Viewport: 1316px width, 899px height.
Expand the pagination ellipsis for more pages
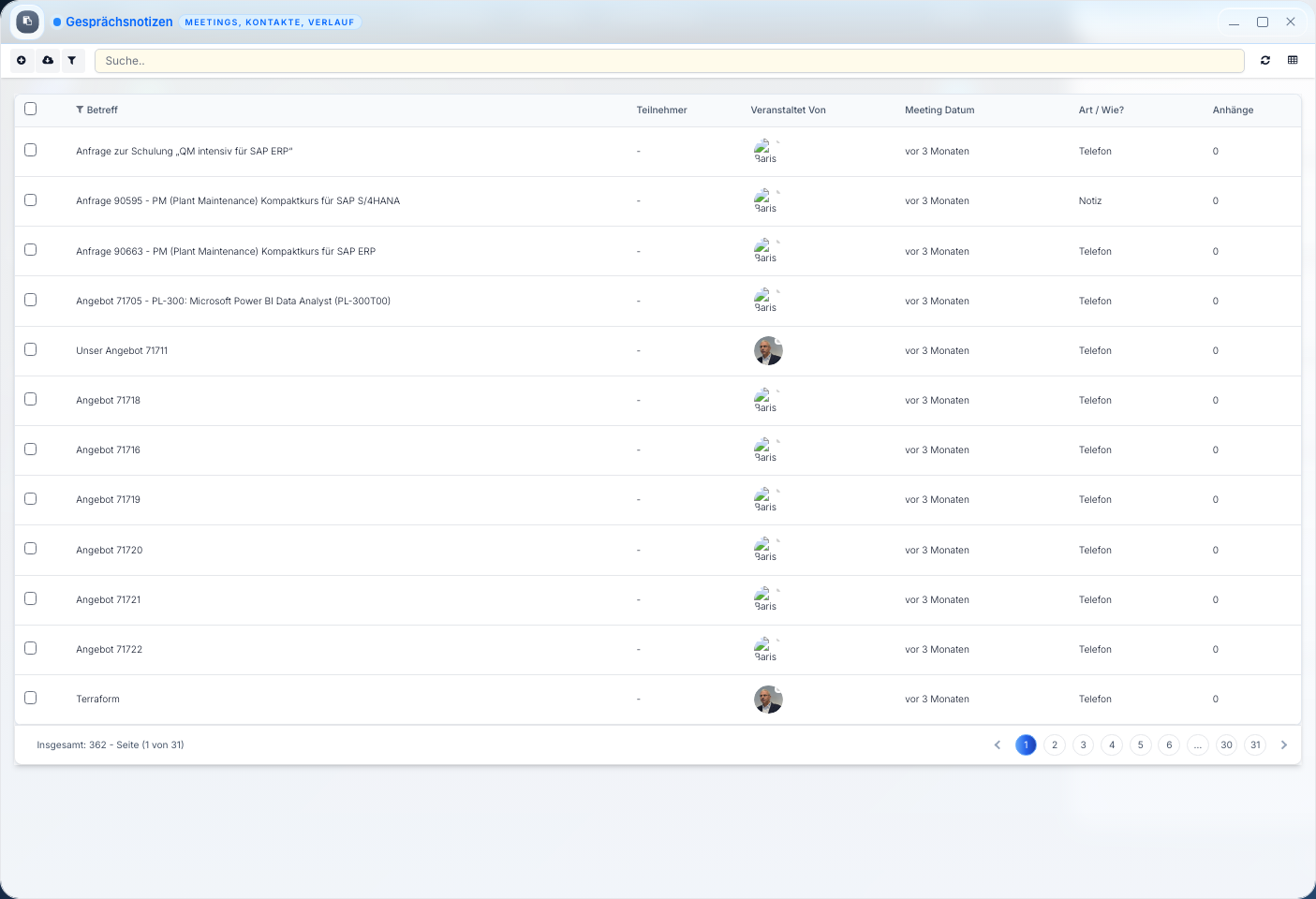(x=1197, y=745)
